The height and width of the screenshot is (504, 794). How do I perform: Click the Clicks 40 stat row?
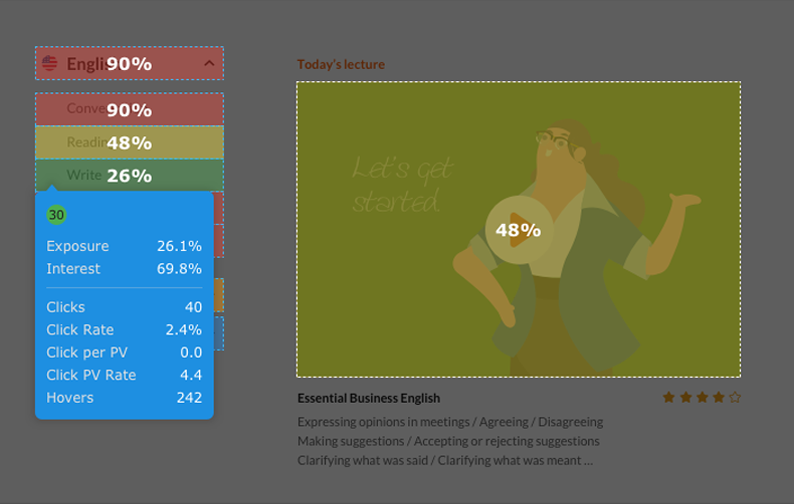tap(124, 307)
